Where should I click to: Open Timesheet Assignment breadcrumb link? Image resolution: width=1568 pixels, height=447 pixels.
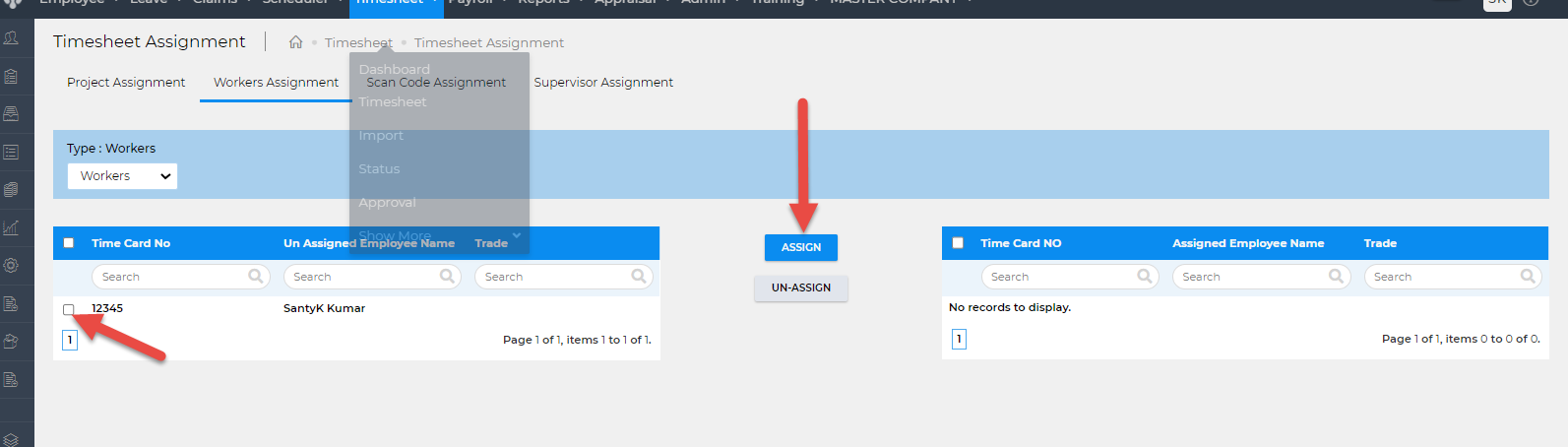click(x=489, y=42)
